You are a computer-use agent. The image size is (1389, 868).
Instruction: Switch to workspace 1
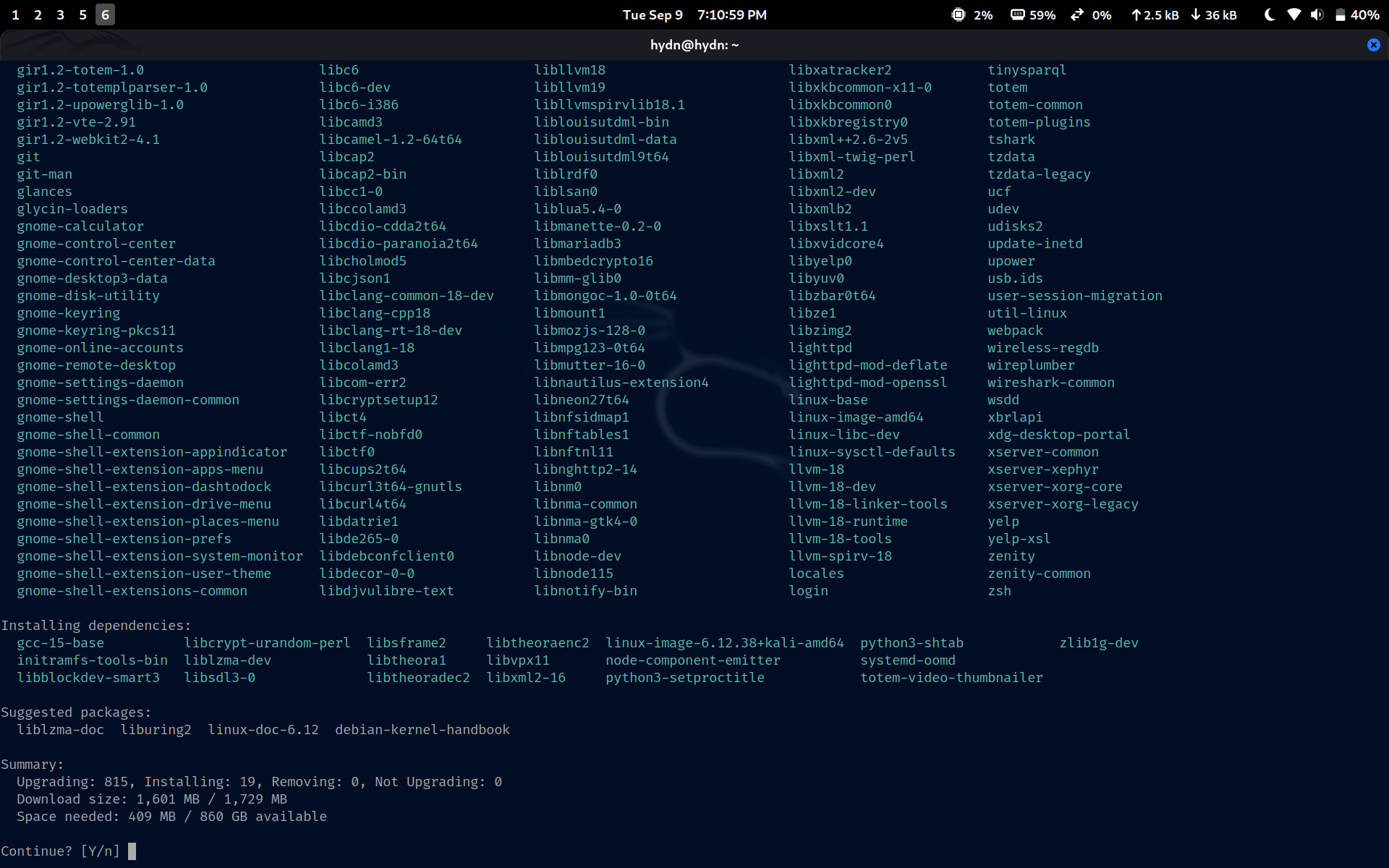tap(16, 14)
